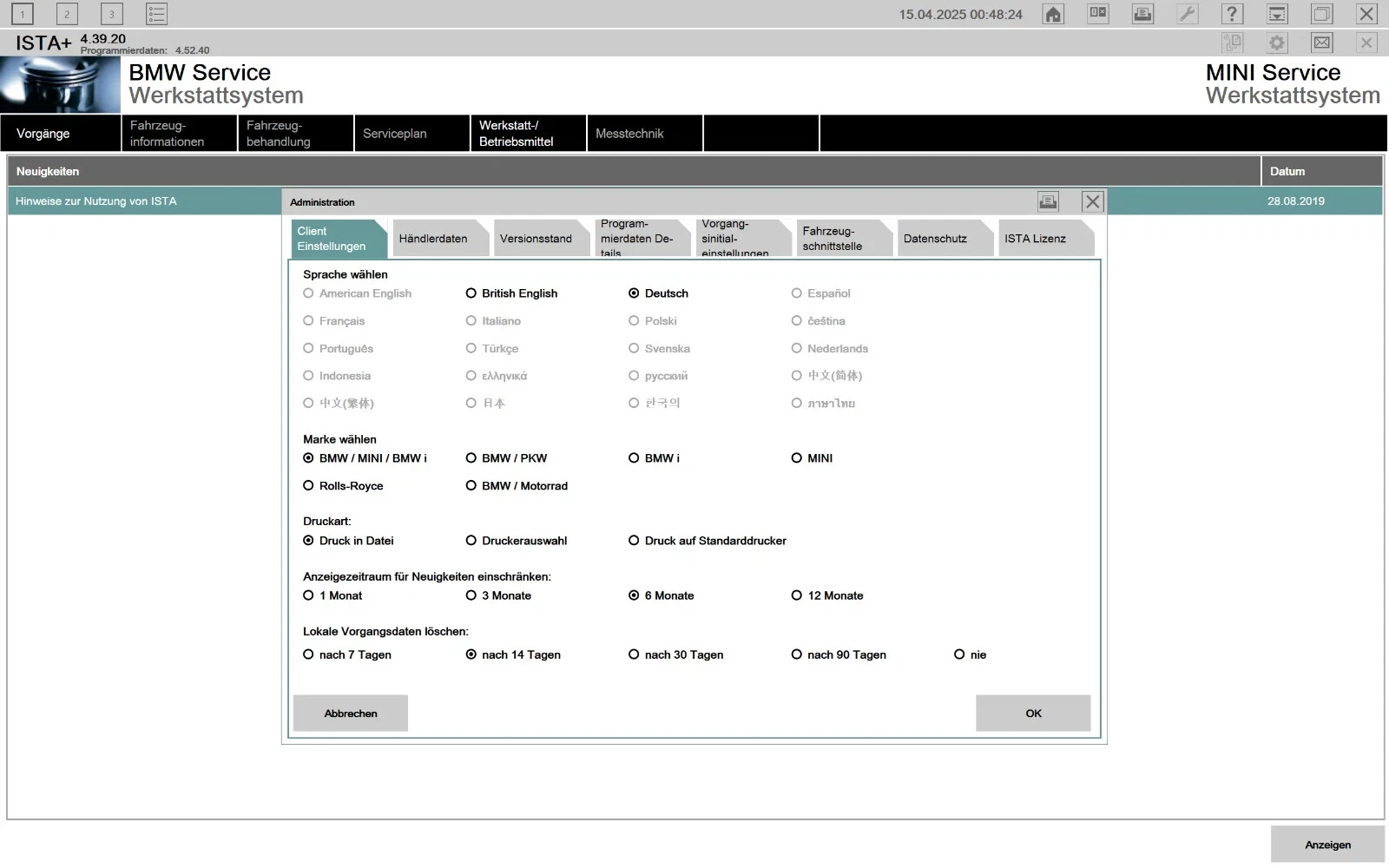Choose brand BMW / PKW
The height and width of the screenshot is (868, 1389).
506,458
